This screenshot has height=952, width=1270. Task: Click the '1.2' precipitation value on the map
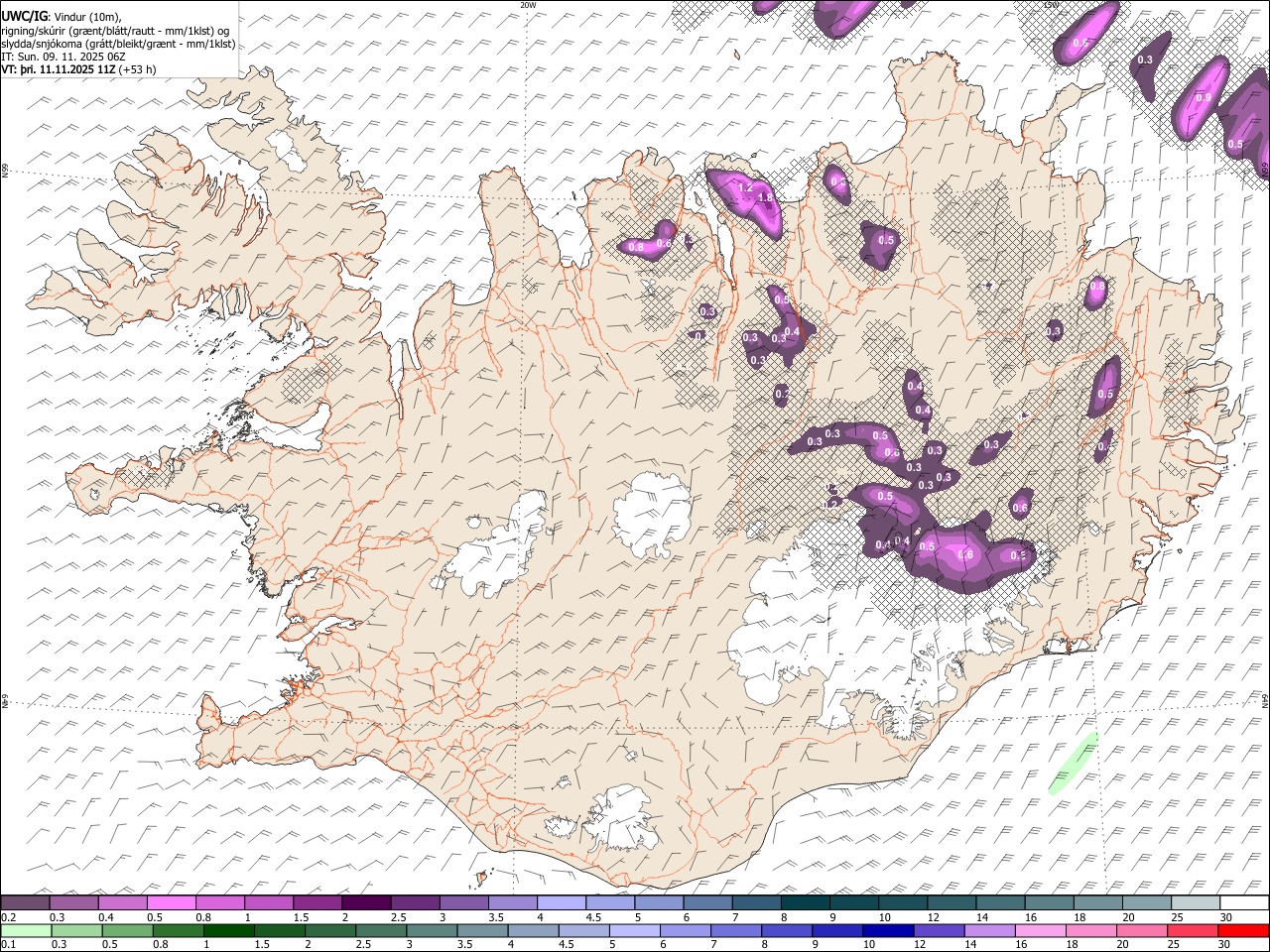click(x=746, y=186)
